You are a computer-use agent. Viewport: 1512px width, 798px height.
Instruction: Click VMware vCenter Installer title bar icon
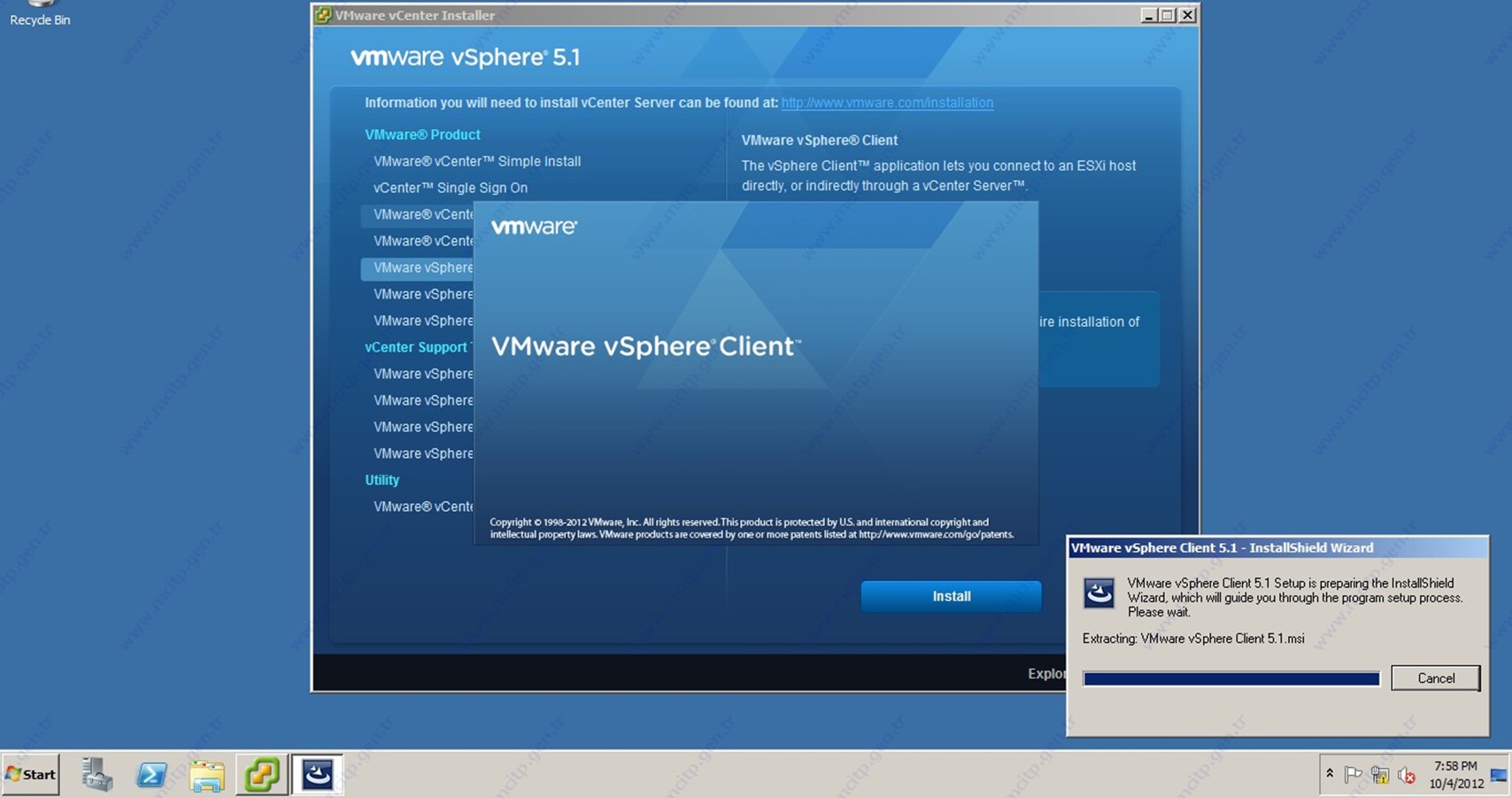tap(324, 15)
